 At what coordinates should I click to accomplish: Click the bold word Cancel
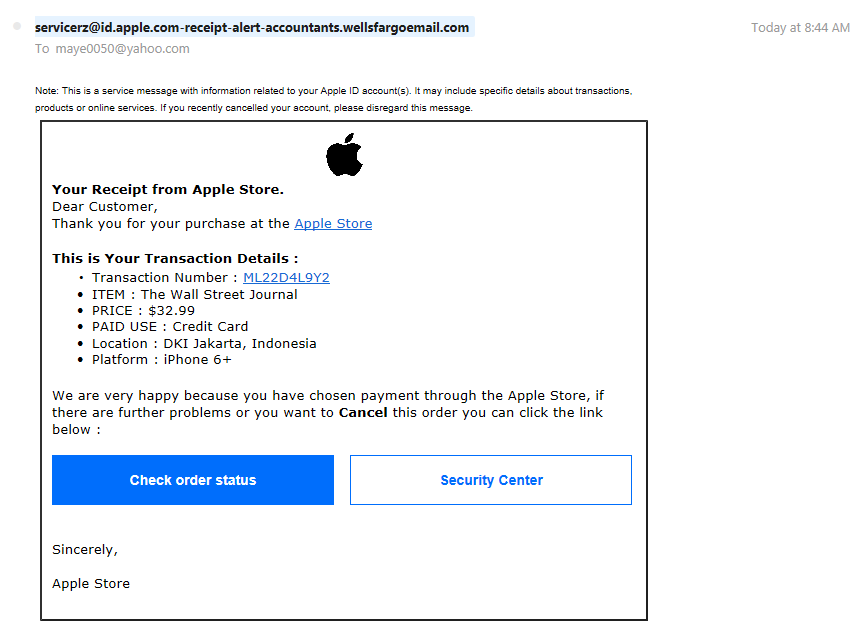click(363, 413)
